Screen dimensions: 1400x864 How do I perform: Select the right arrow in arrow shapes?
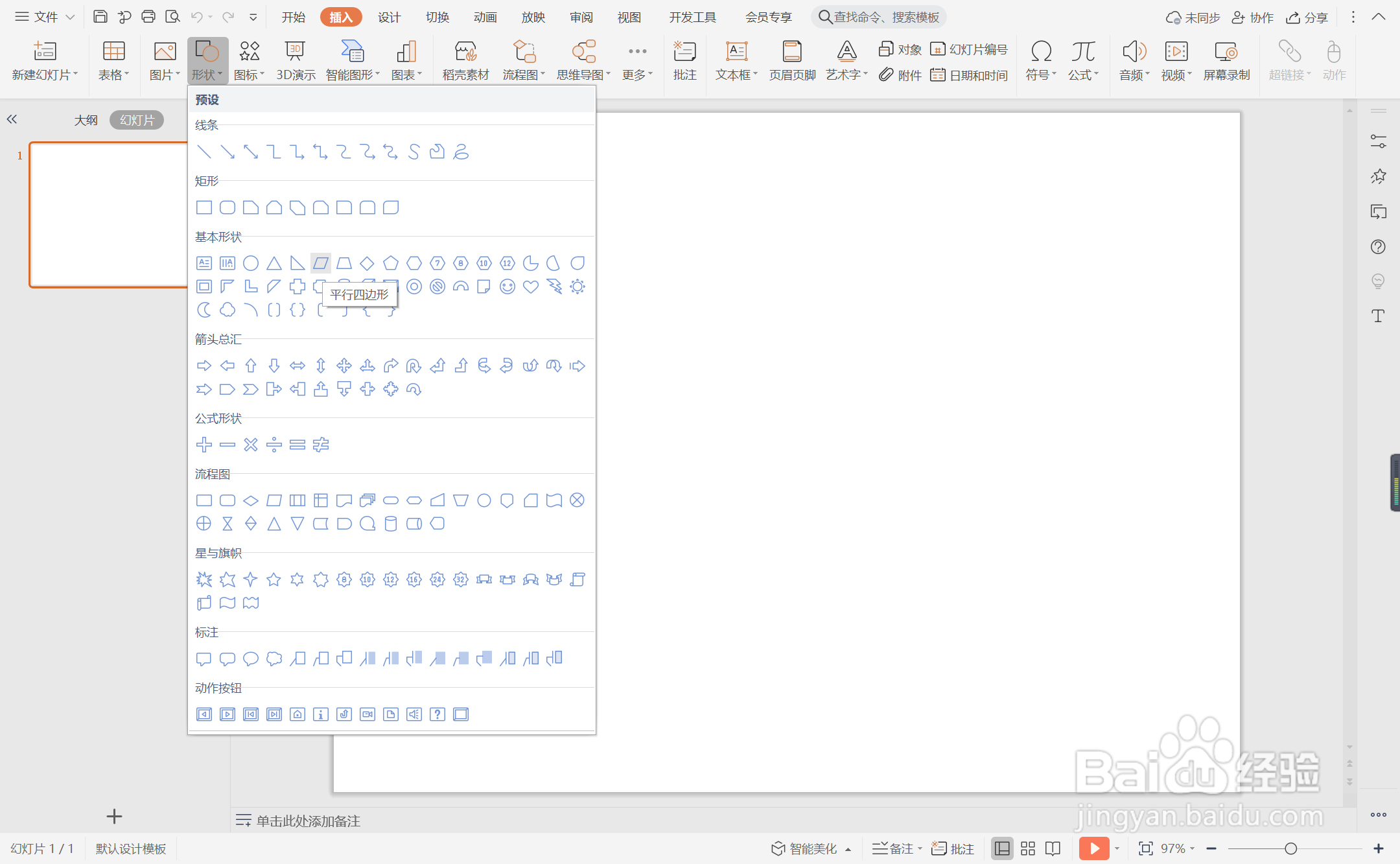click(x=204, y=366)
